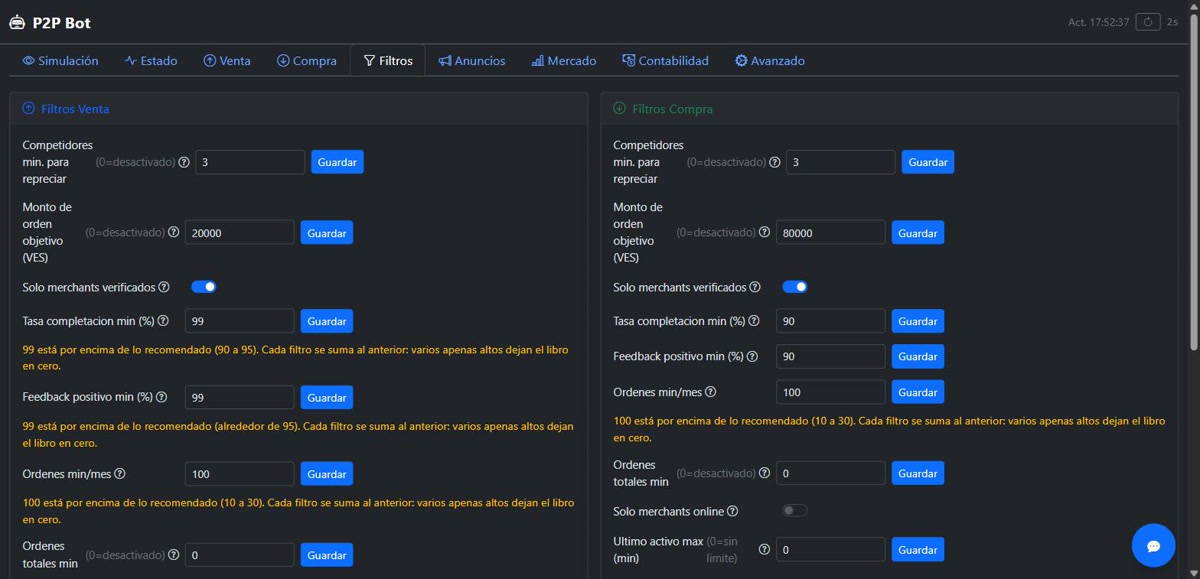
Task: Select the Filtros tab
Action: [x=388, y=61]
